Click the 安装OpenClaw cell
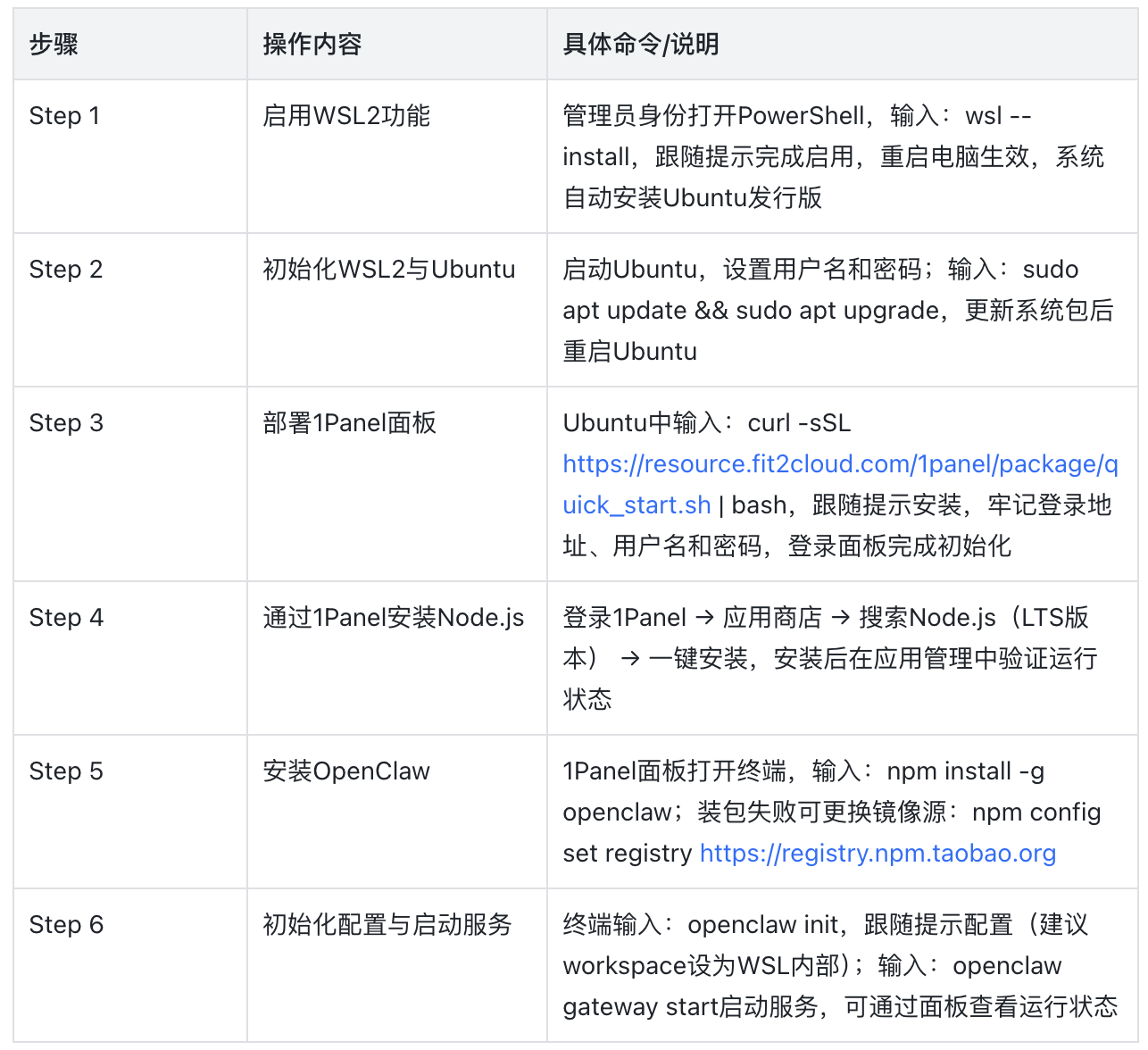This screenshot has width=1148, height=1050. (346, 771)
